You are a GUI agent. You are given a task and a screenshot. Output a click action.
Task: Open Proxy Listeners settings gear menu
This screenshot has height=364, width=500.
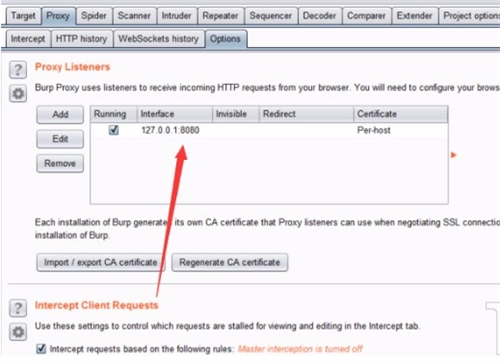[x=18, y=94]
